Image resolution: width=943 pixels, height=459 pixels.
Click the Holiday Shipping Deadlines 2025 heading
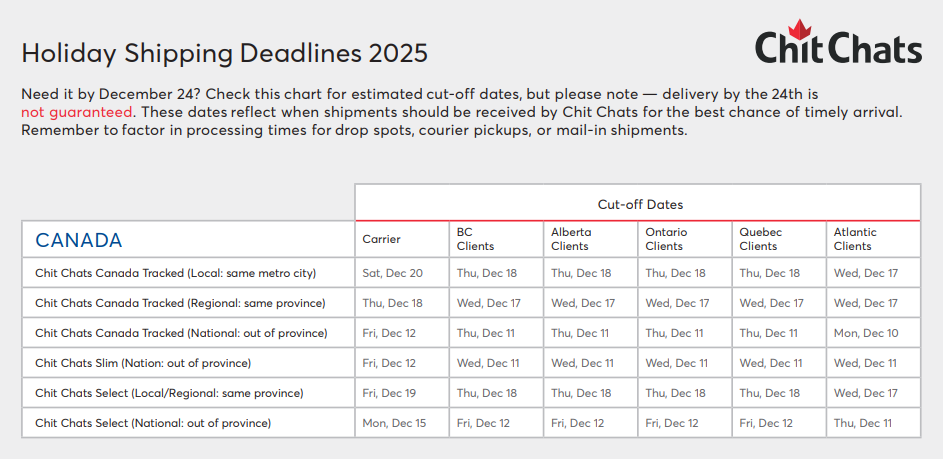point(225,53)
